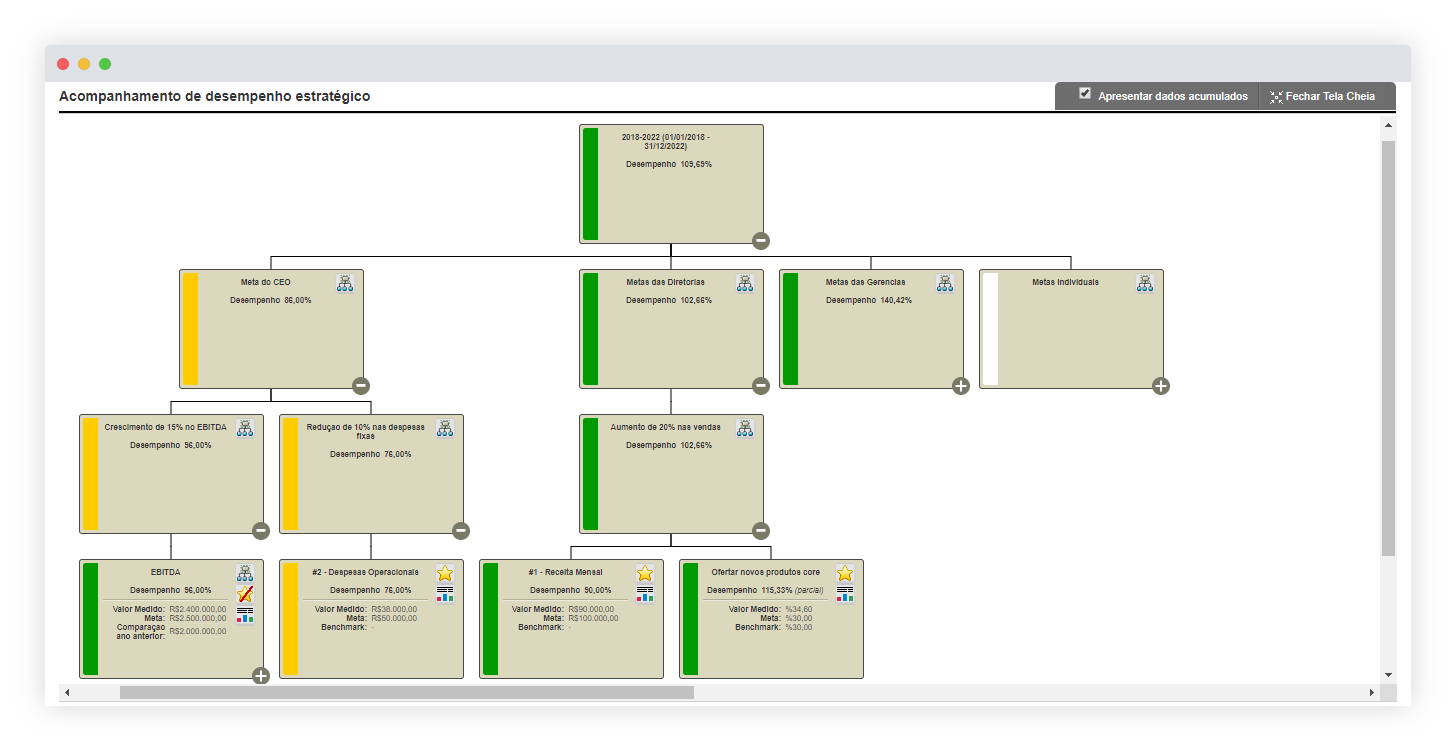Expand the Metas das Gerencias node
The height and width of the screenshot is (751, 1456).
961,386
